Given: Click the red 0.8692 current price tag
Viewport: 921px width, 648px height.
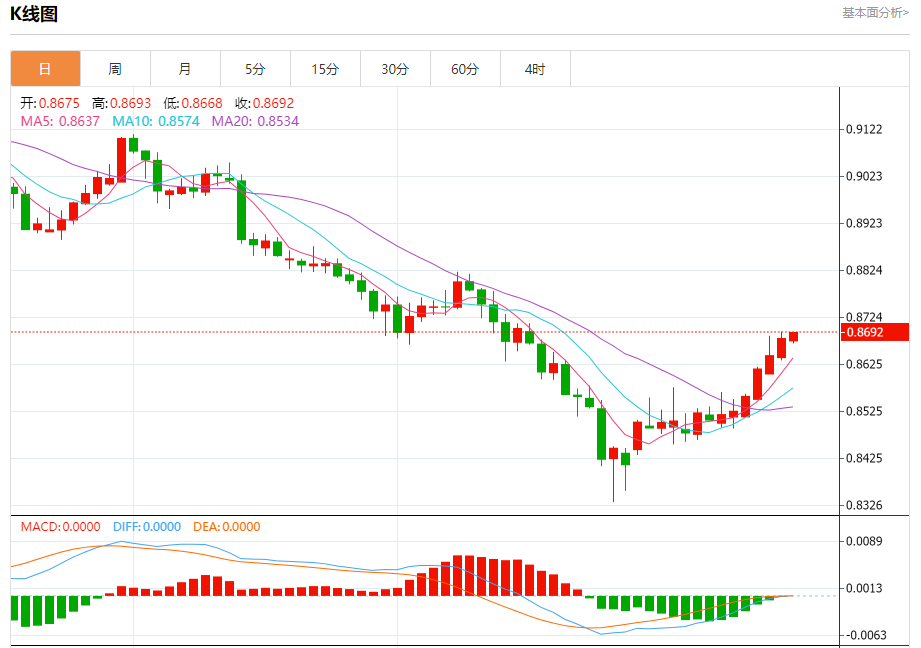Looking at the screenshot, I should point(875,332).
